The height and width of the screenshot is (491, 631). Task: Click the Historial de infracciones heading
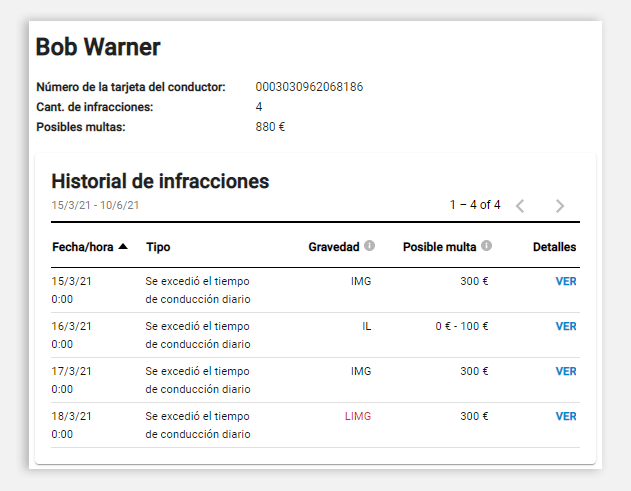click(160, 181)
